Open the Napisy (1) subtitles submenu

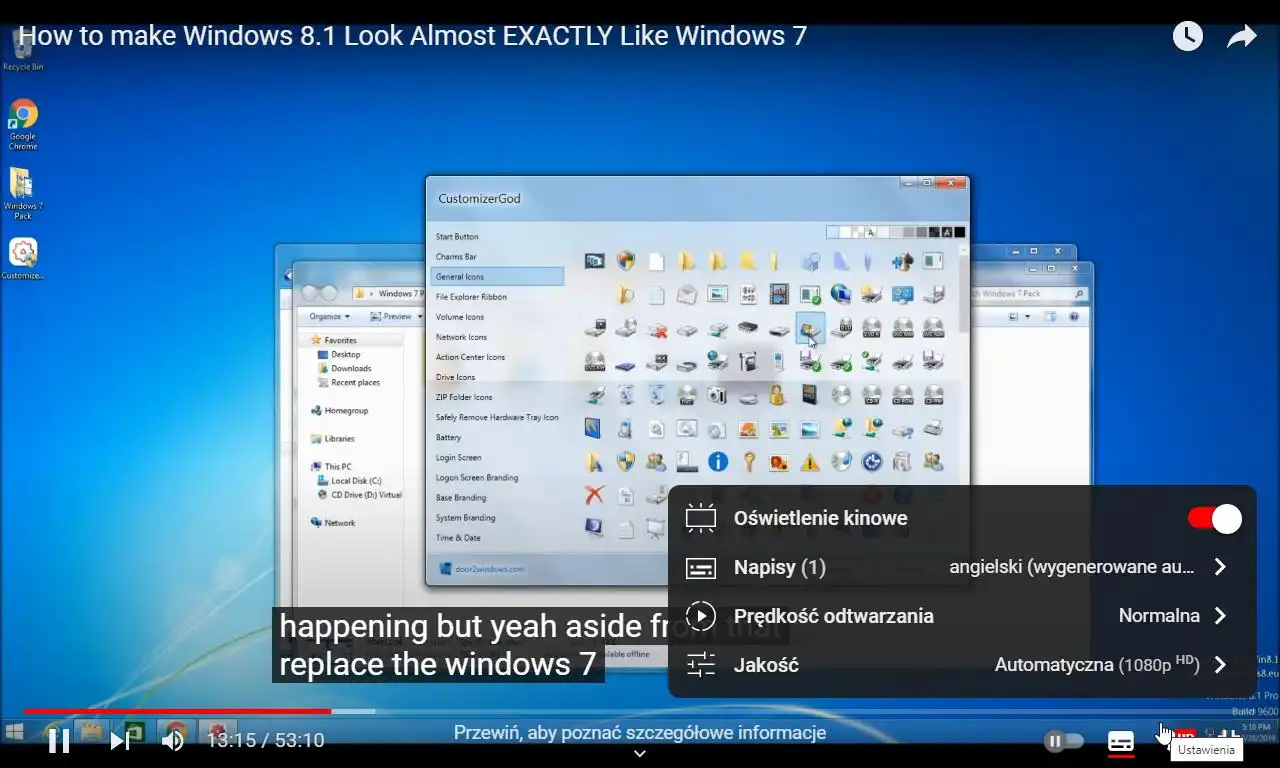tap(961, 567)
